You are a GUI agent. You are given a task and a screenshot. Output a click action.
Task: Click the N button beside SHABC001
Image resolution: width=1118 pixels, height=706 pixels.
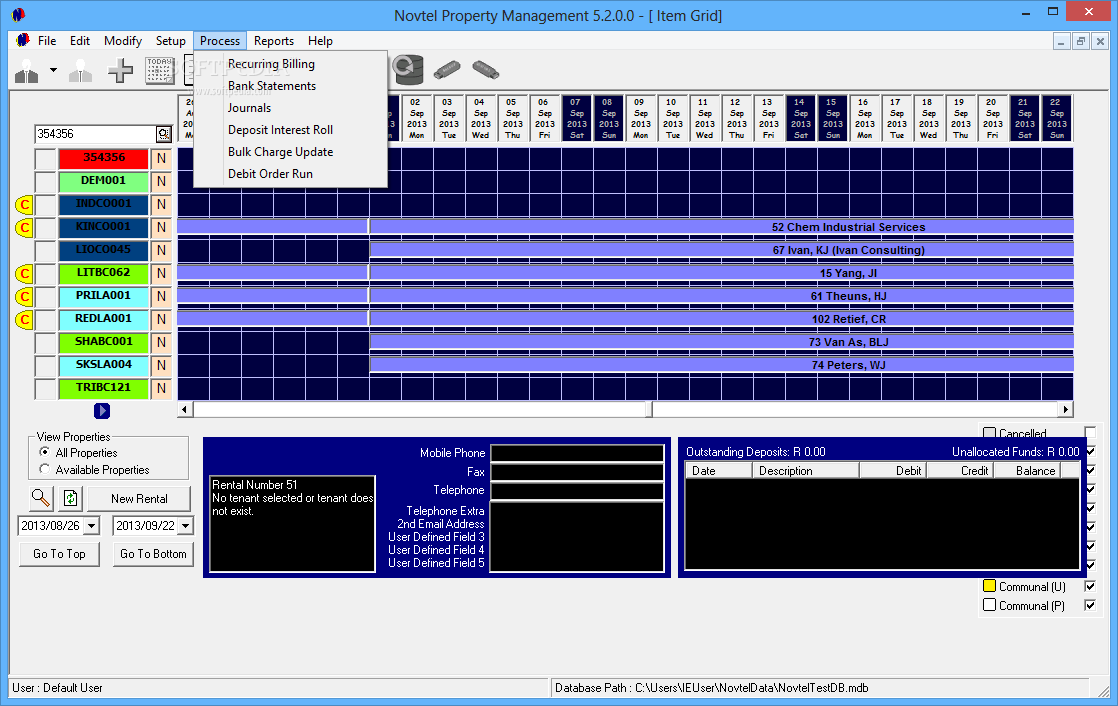point(161,342)
